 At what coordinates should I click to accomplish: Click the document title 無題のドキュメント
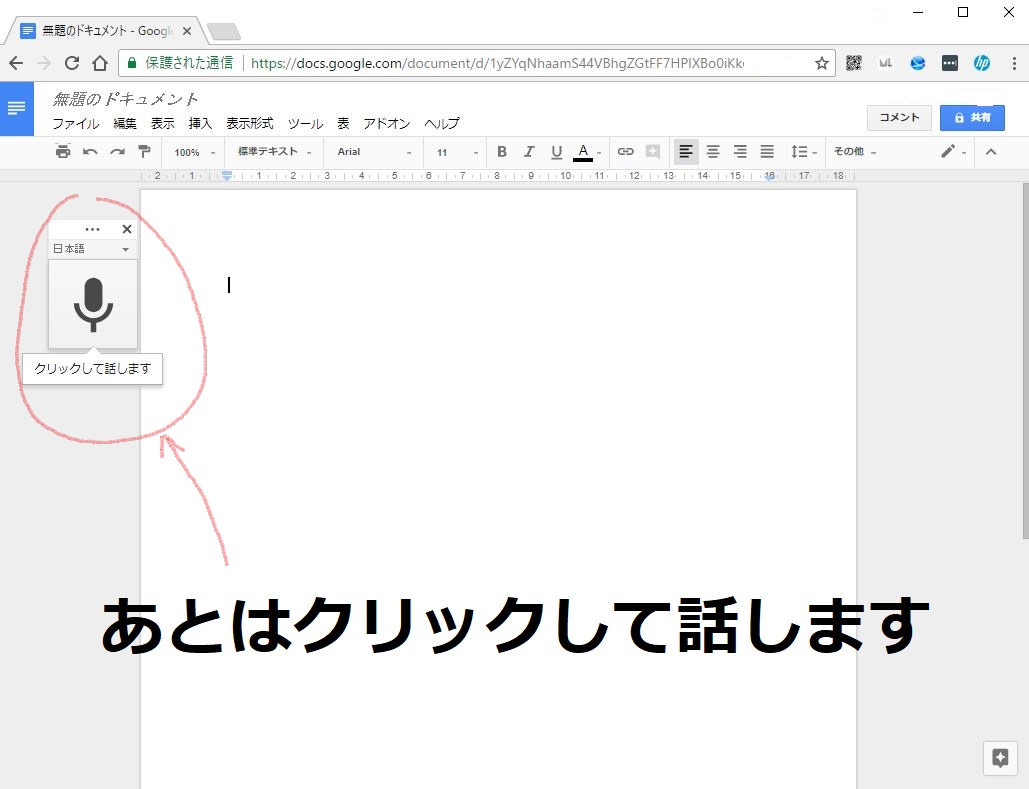(x=125, y=99)
